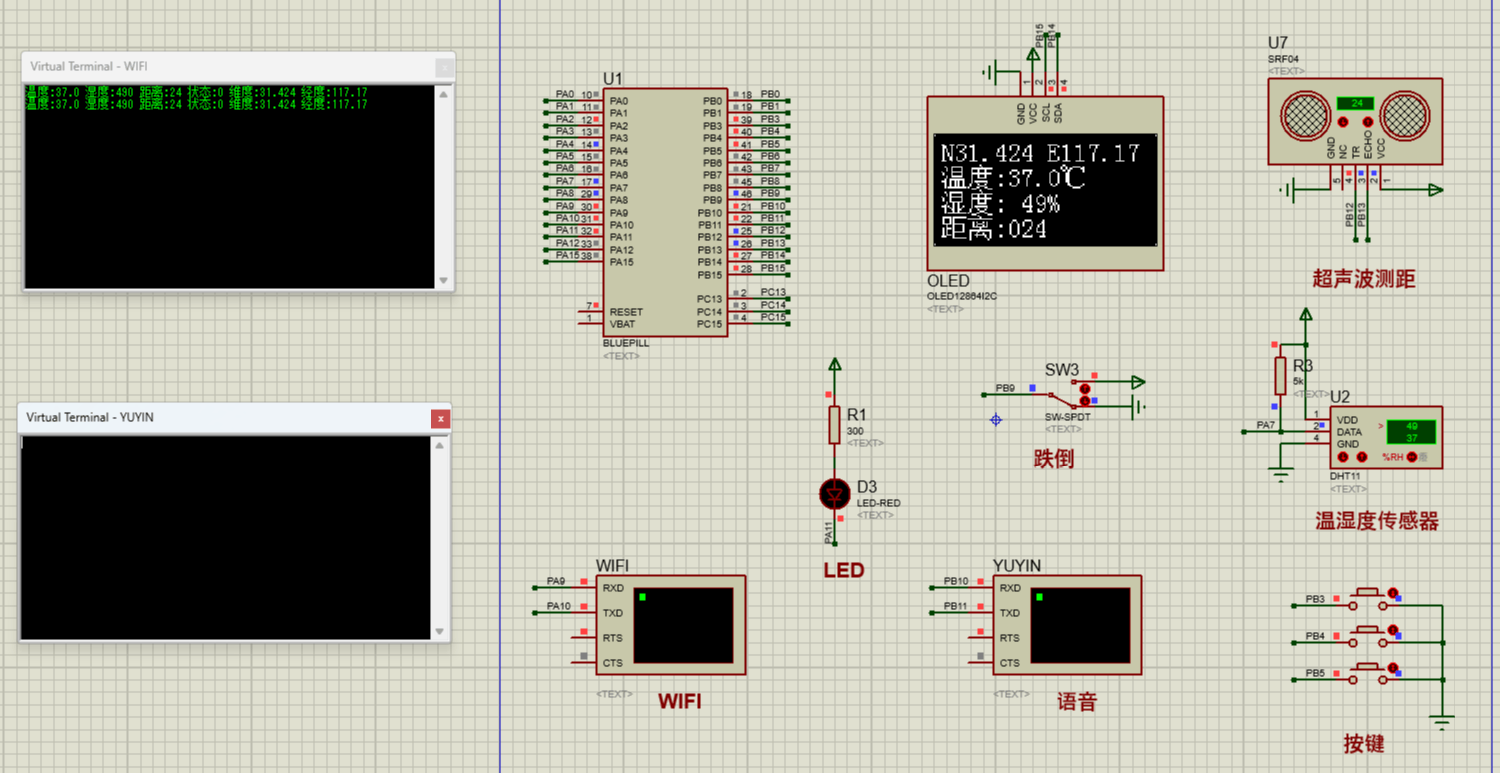The image size is (1500, 773).
Task: Click the SRF04 distance decrease button
Action: pyautogui.click(x=1342, y=123)
